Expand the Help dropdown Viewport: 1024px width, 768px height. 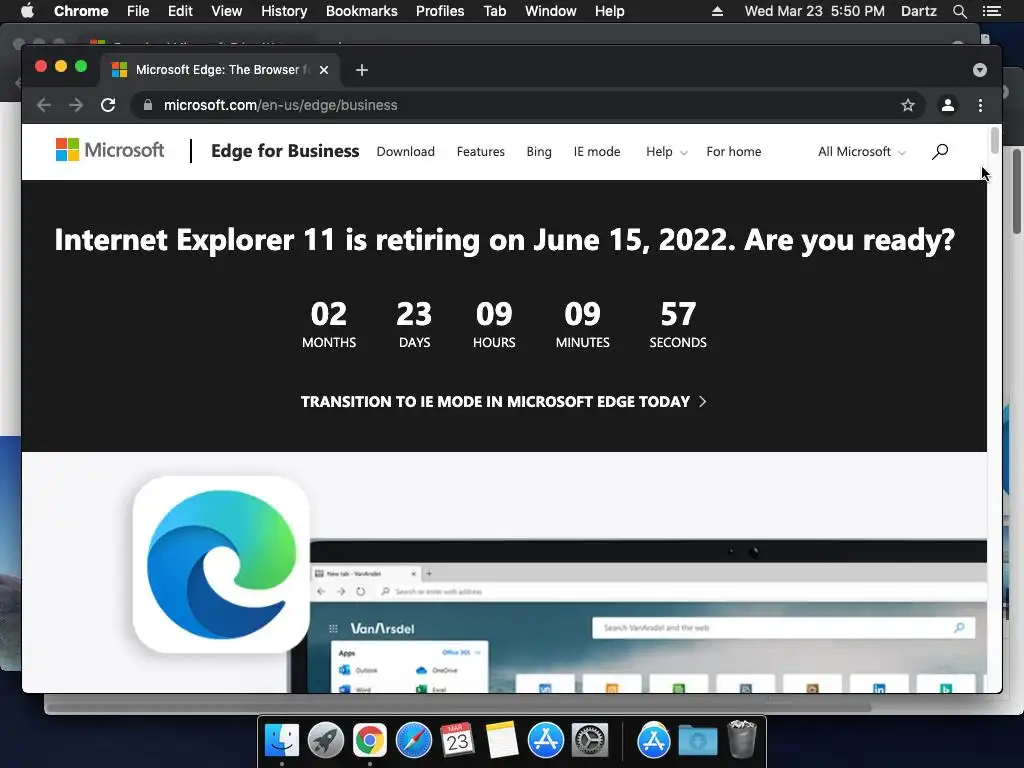pyautogui.click(x=666, y=152)
